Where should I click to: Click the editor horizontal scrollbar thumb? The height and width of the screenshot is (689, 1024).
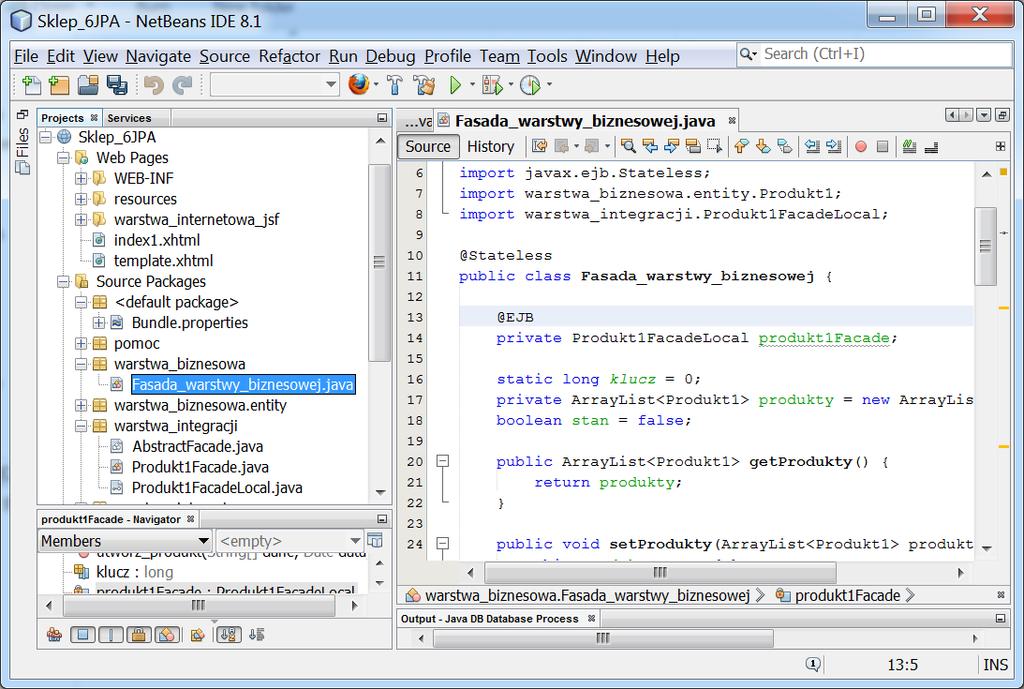point(660,573)
